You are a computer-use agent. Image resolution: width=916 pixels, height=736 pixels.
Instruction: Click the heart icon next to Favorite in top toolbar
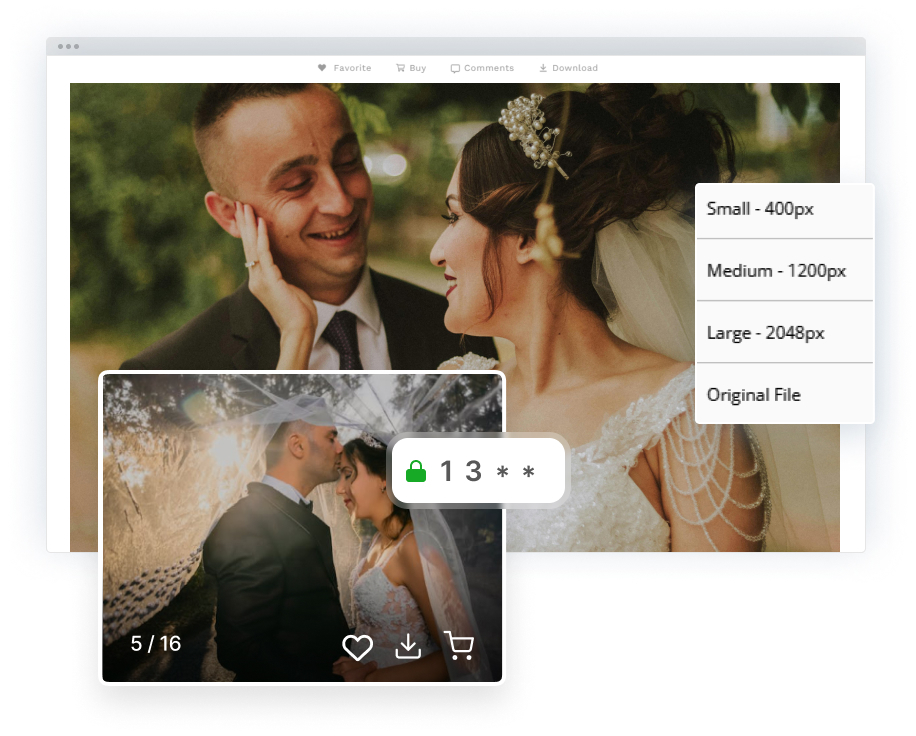pyautogui.click(x=322, y=68)
